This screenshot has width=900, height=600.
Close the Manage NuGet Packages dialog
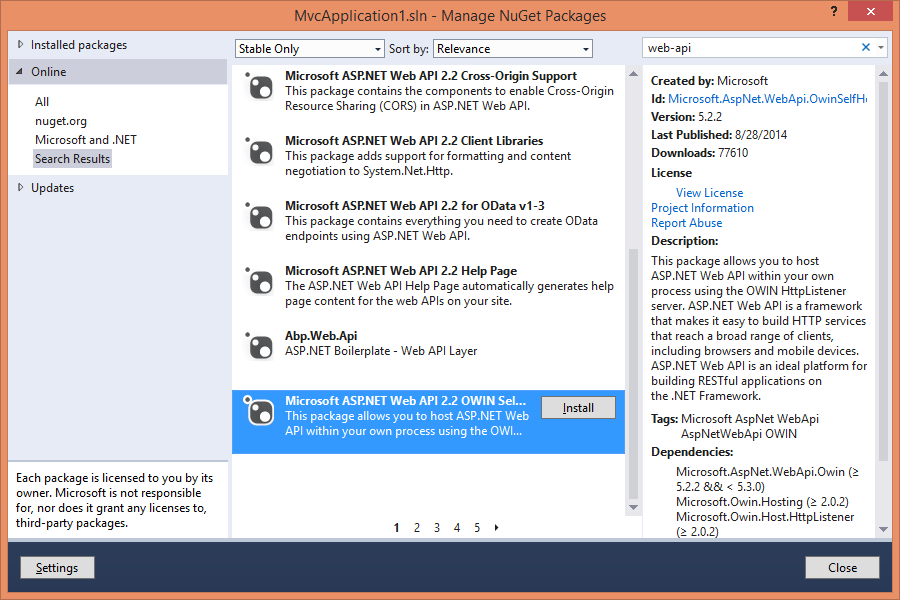point(842,568)
